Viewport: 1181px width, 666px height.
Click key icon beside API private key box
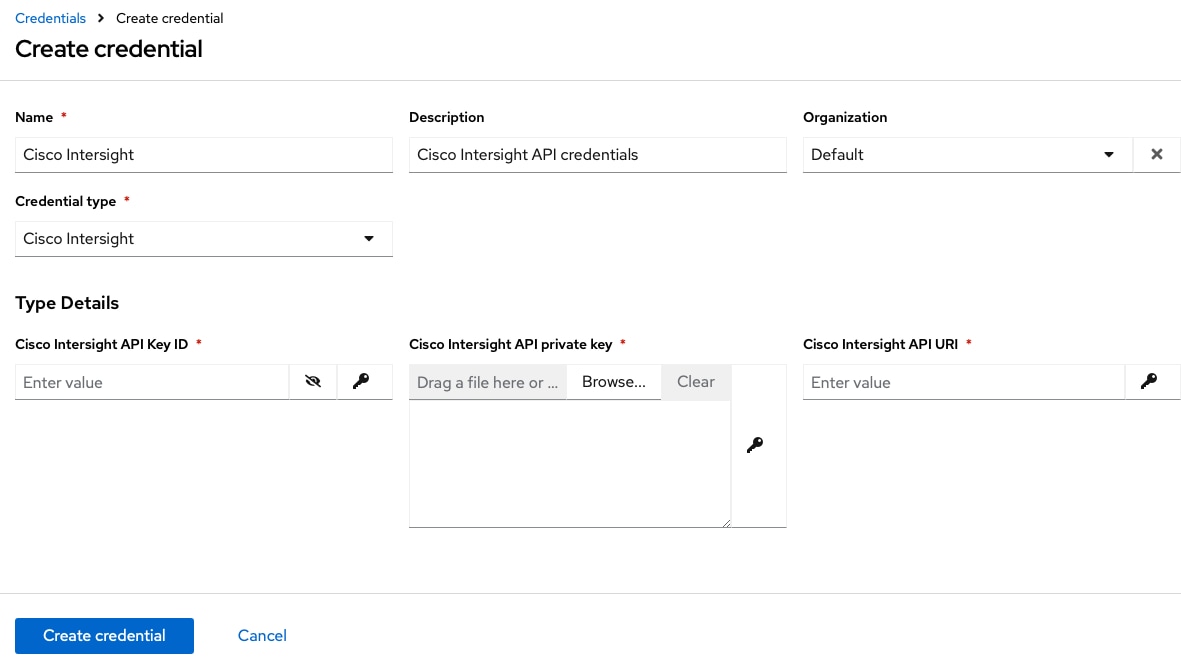click(755, 445)
